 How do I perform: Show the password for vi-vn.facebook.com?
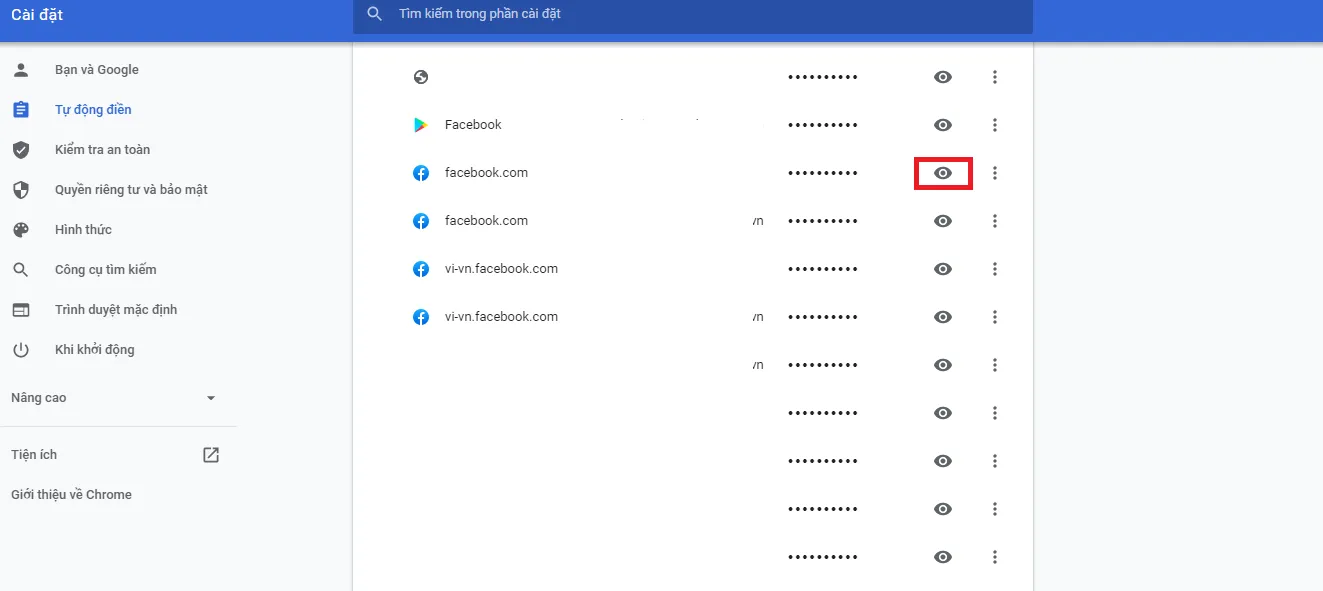point(942,268)
